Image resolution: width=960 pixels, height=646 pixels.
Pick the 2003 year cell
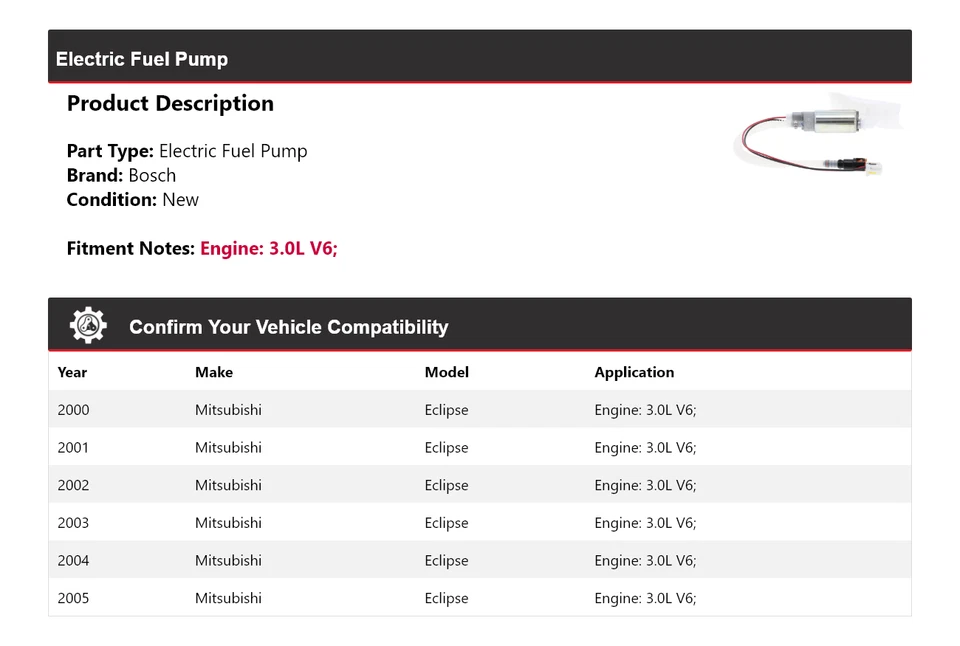tap(73, 523)
